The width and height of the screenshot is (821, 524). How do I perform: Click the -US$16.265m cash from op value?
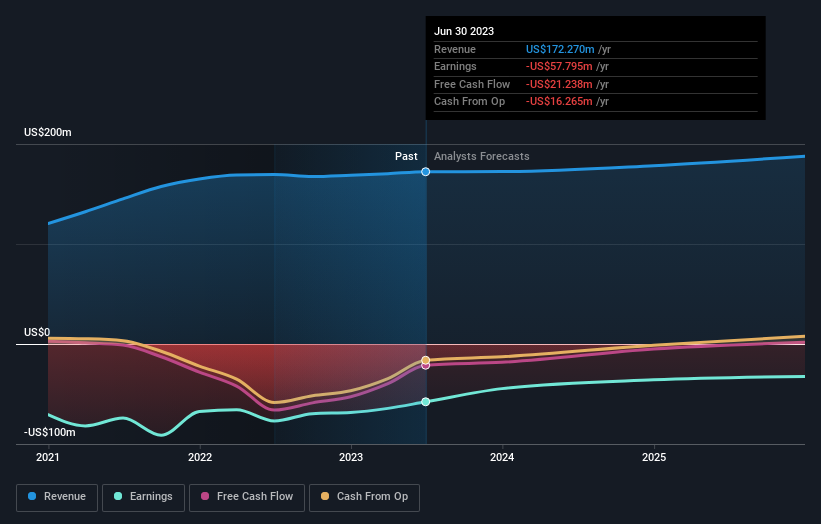[x=559, y=102]
